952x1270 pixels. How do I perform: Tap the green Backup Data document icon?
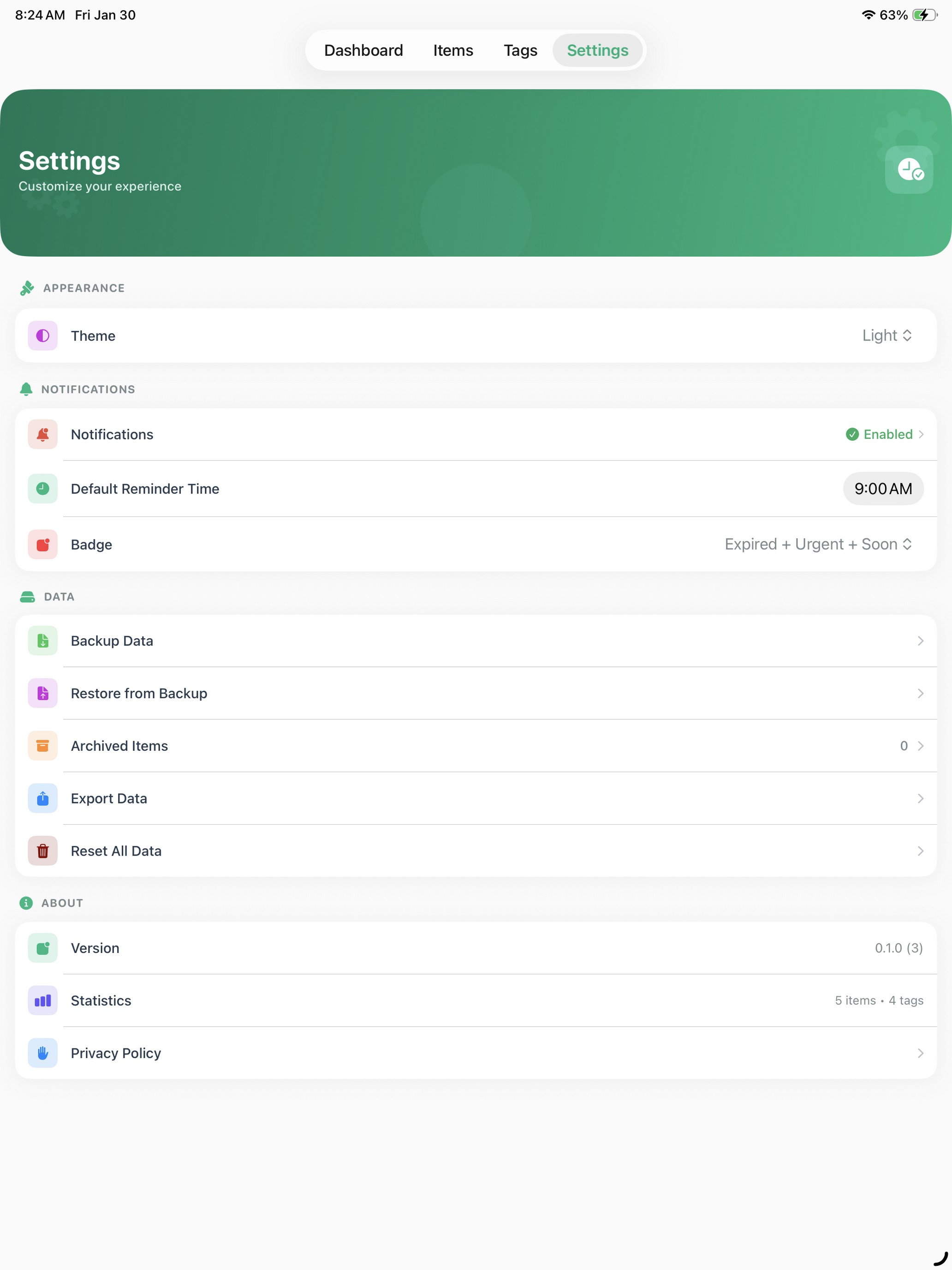42,641
